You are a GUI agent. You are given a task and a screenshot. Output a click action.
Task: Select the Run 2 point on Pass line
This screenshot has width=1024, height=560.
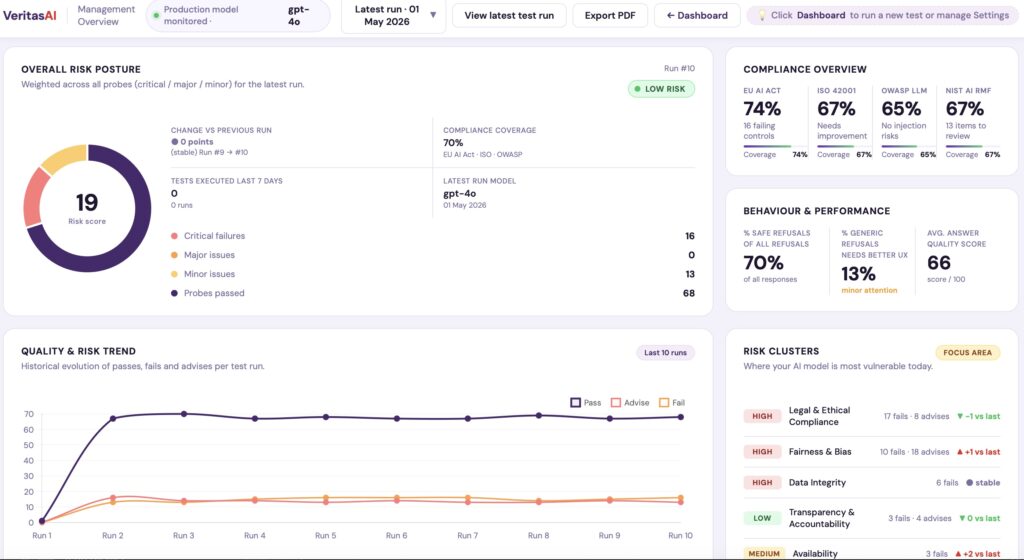[x=113, y=418]
